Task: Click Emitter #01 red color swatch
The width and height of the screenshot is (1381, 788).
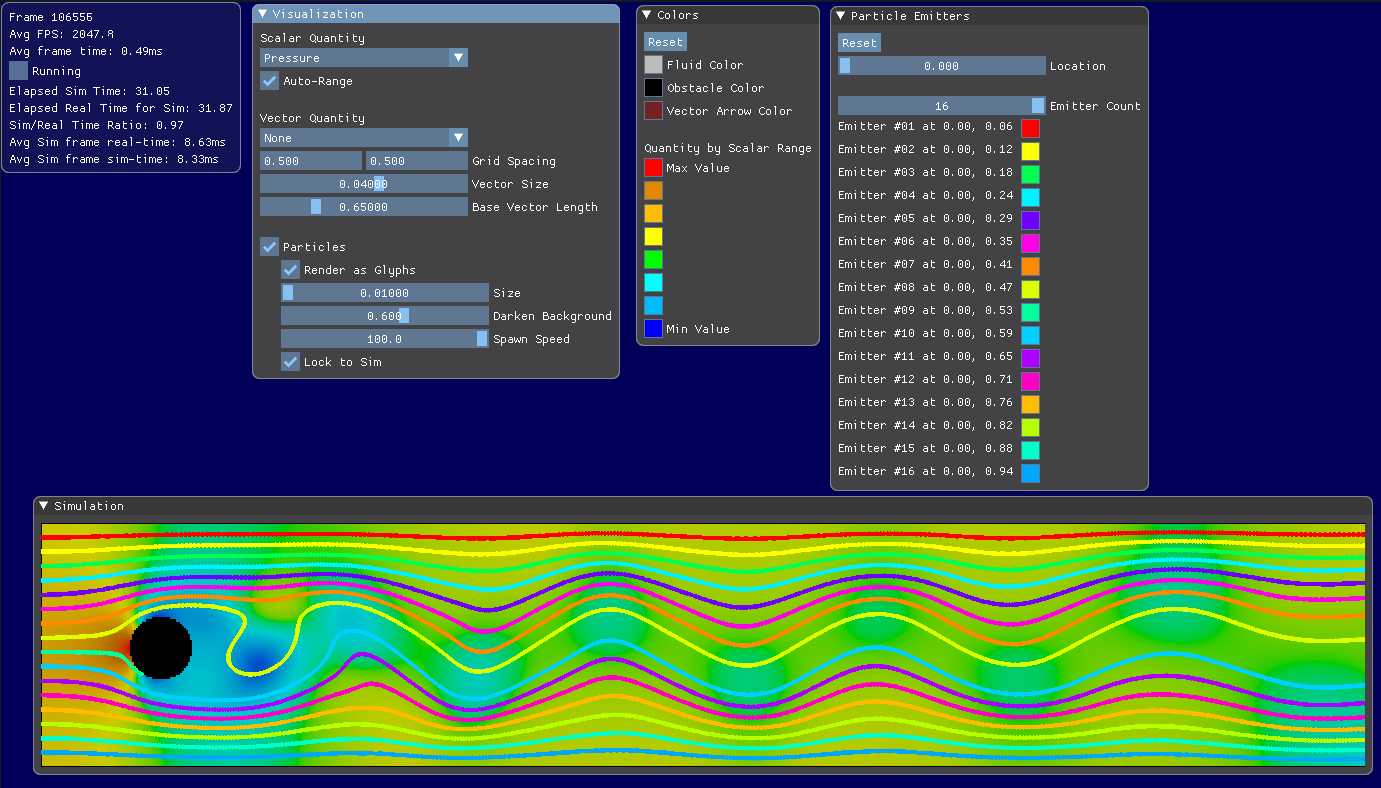Action: coord(1030,129)
